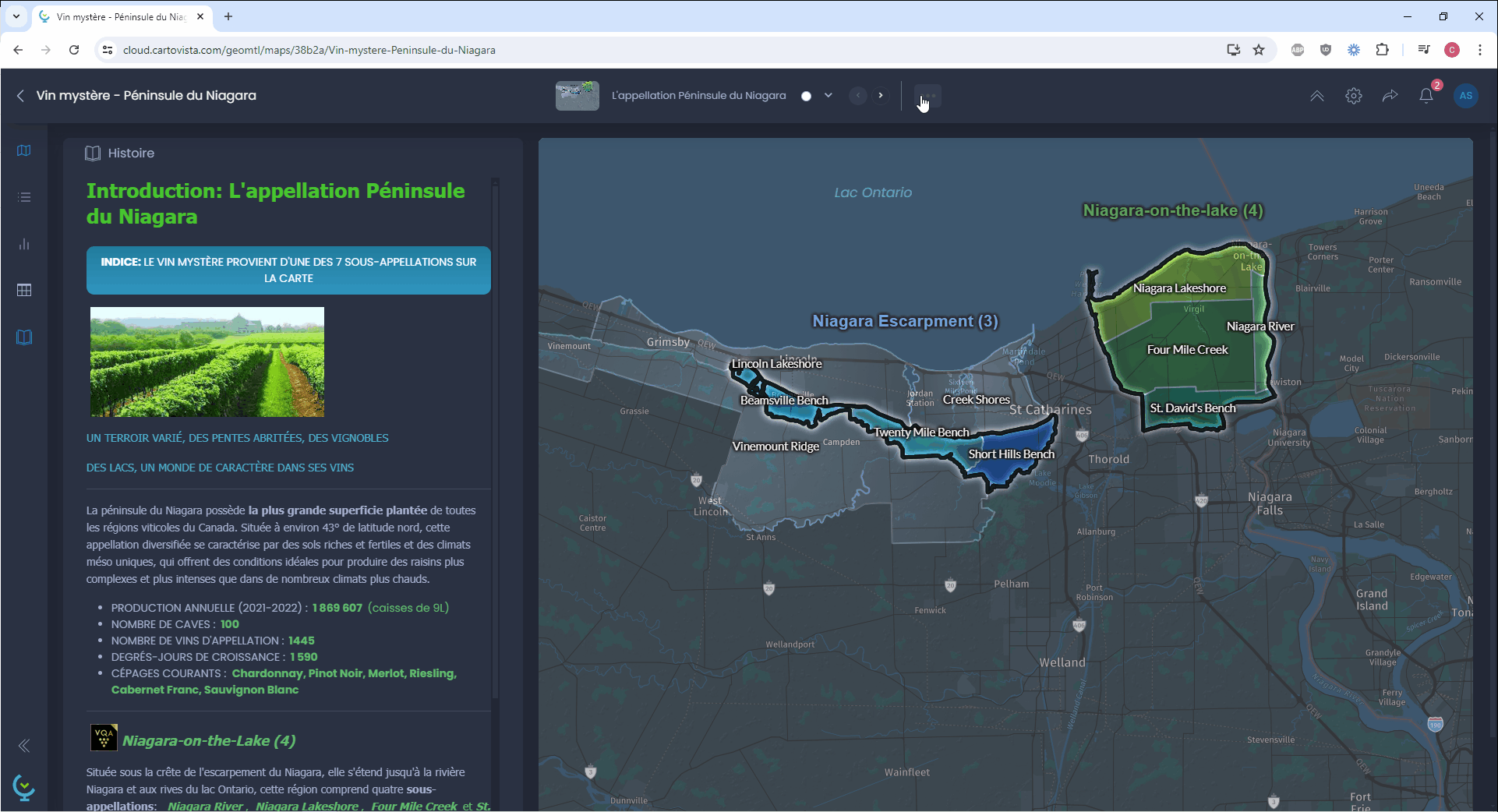Open the Chrome extensions puzzle menu

click(x=1382, y=50)
